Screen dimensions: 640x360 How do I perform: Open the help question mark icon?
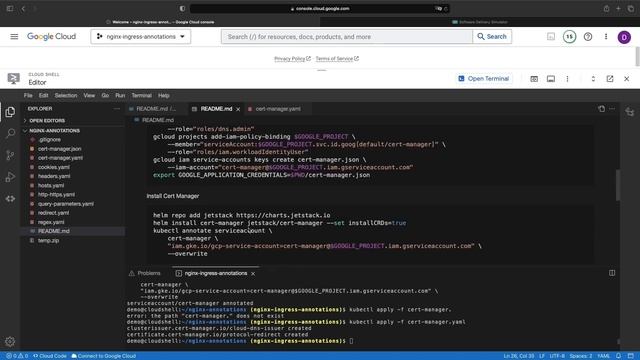[588, 37]
